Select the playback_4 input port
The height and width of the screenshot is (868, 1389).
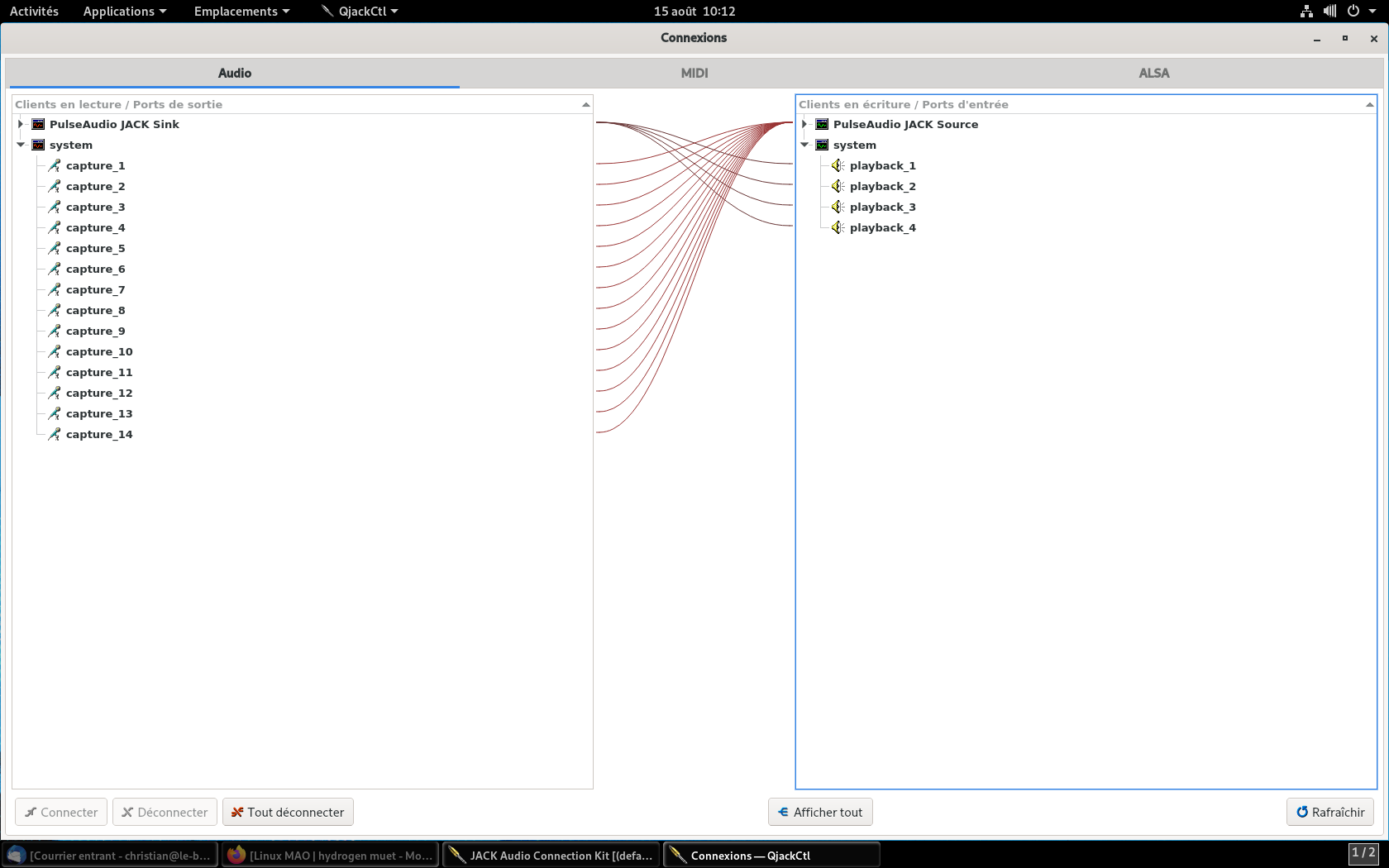pyautogui.click(x=883, y=227)
